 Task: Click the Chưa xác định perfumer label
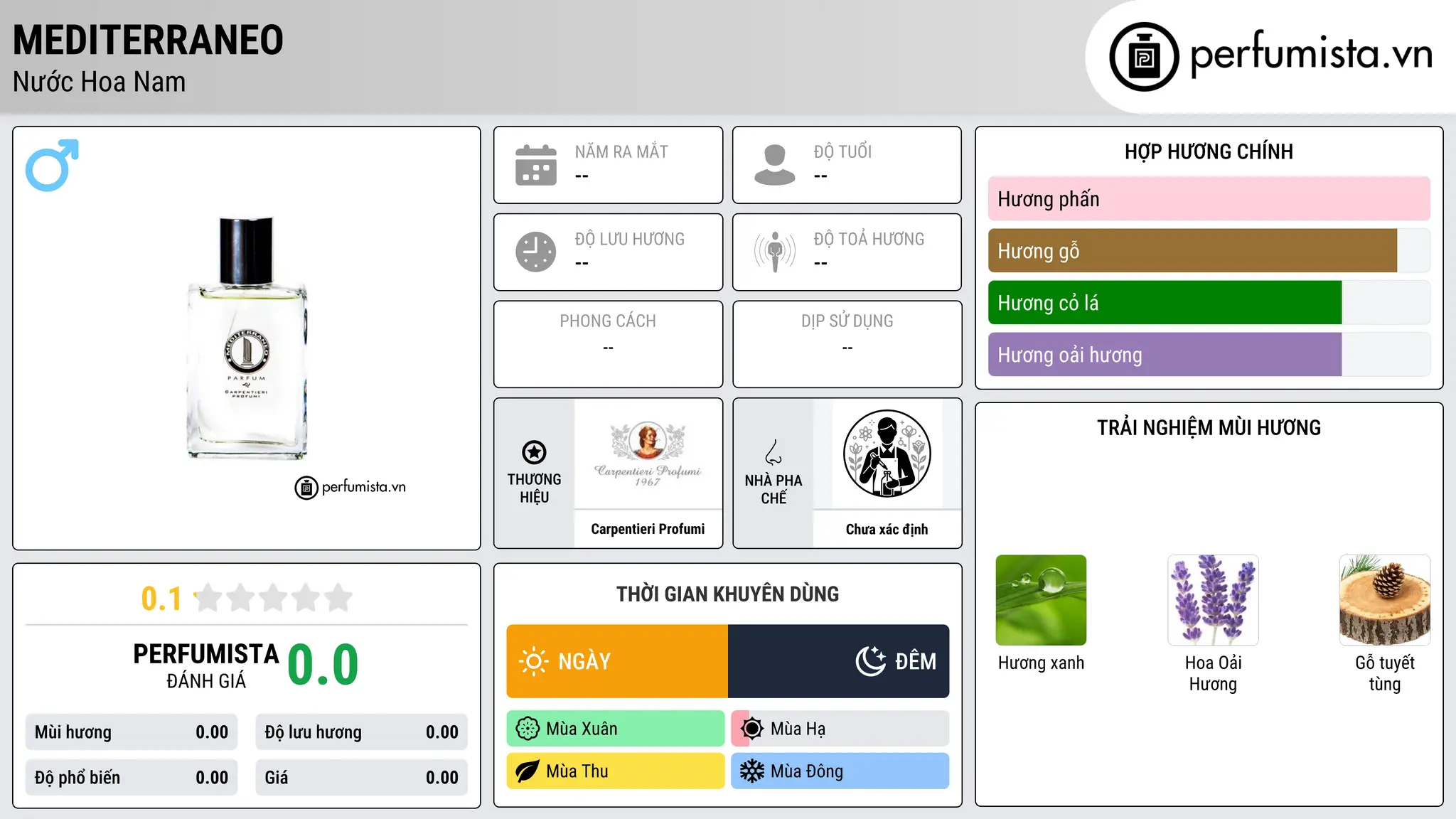(x=887, y=529)
